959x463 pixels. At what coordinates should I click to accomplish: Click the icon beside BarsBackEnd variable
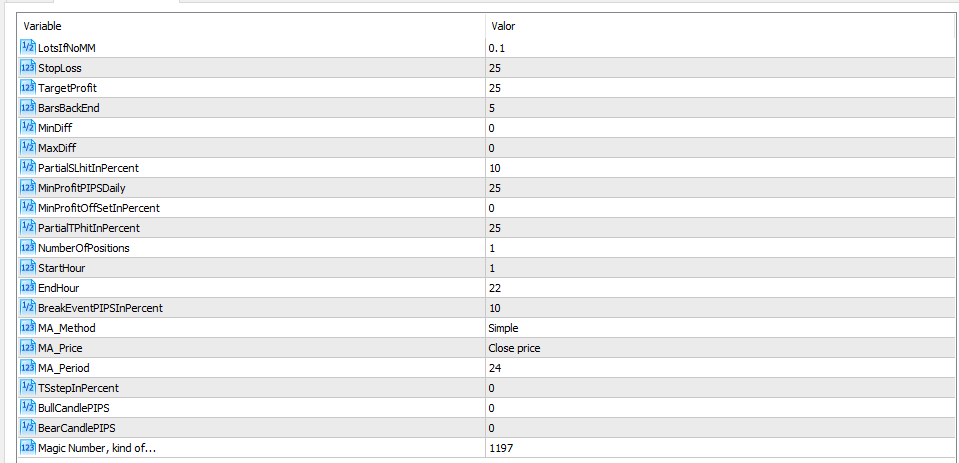pos(28,108)
